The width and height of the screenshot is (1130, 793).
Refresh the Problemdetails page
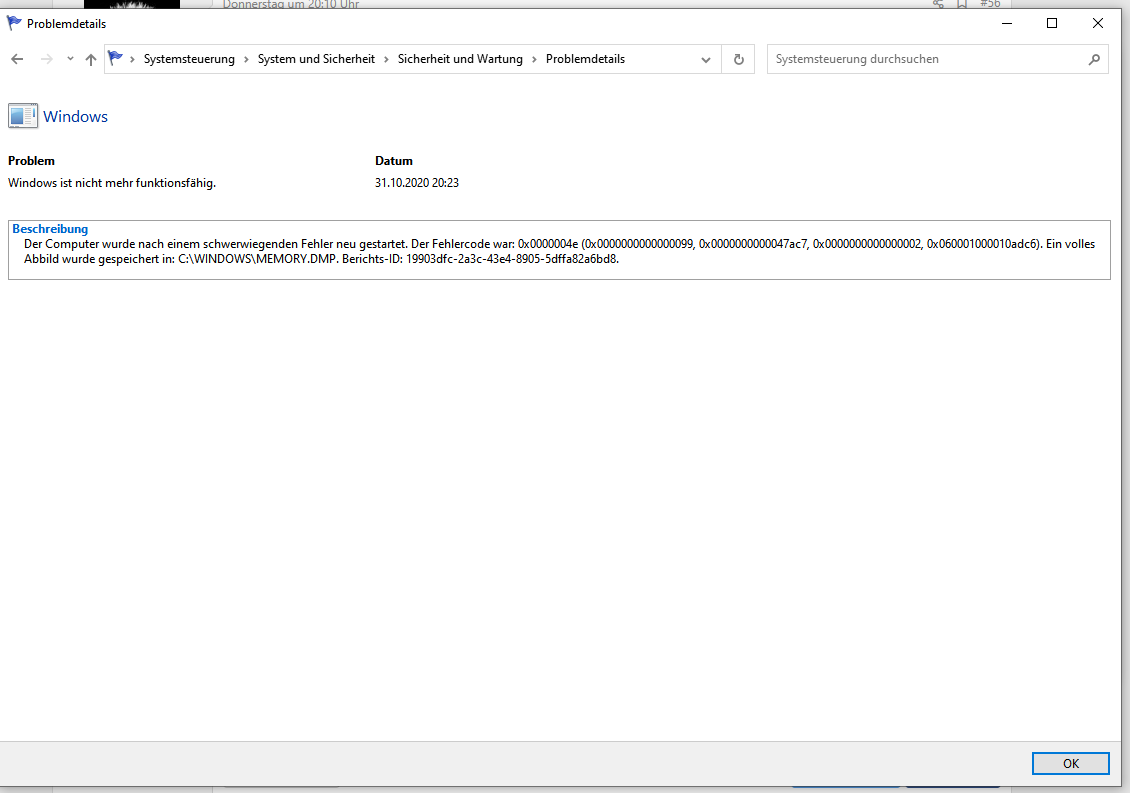point(738,59)
